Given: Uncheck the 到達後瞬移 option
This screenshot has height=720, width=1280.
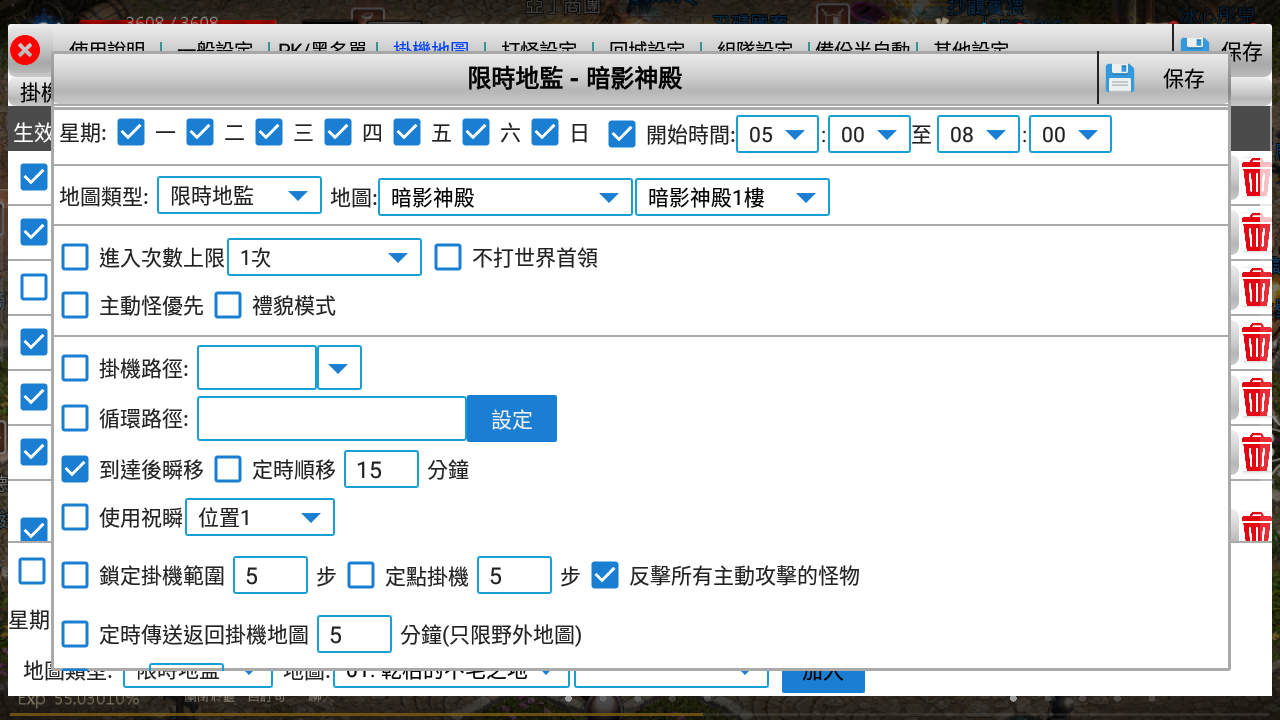Looking at the screenshot, I should (75, 468).
